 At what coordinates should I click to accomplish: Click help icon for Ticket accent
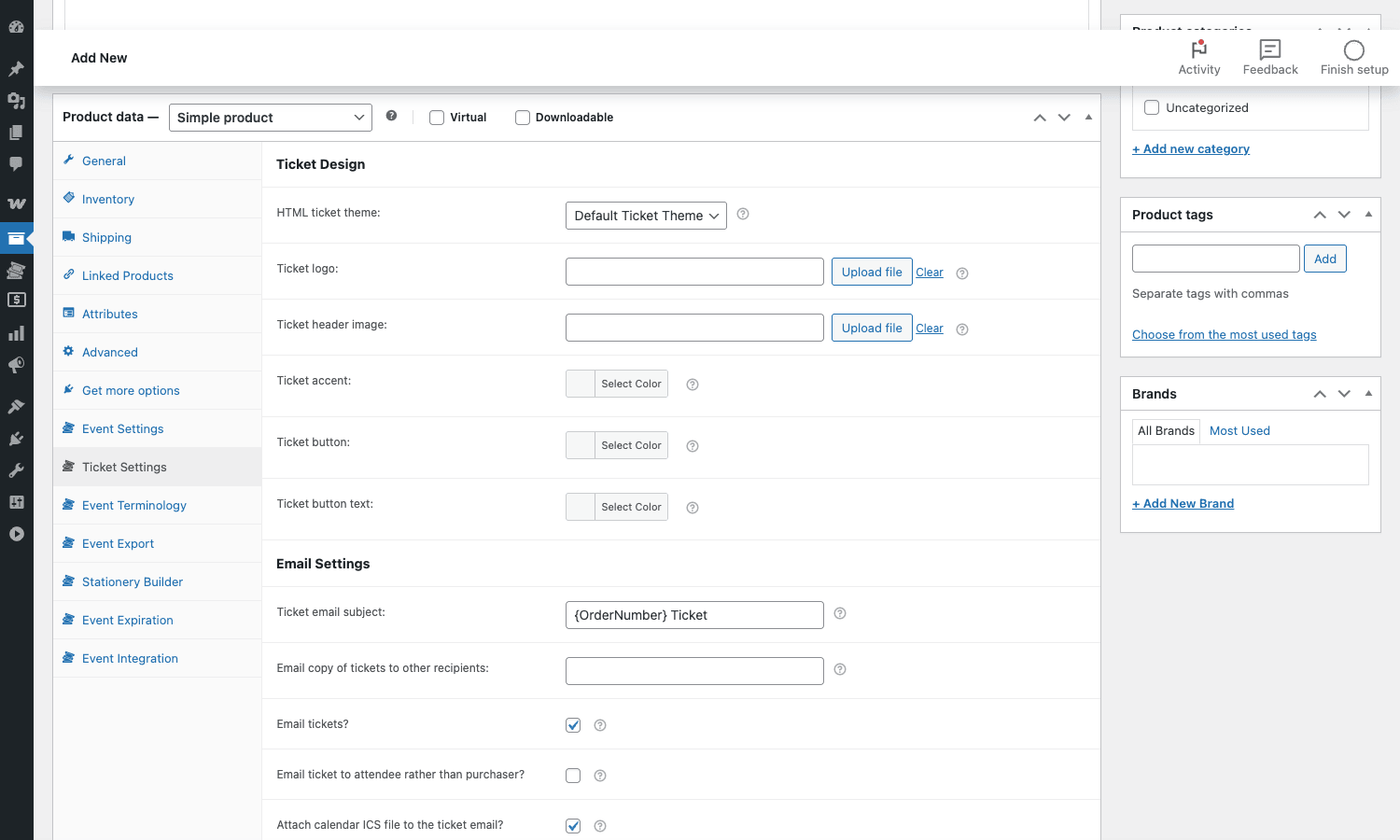tap(693, 385)
